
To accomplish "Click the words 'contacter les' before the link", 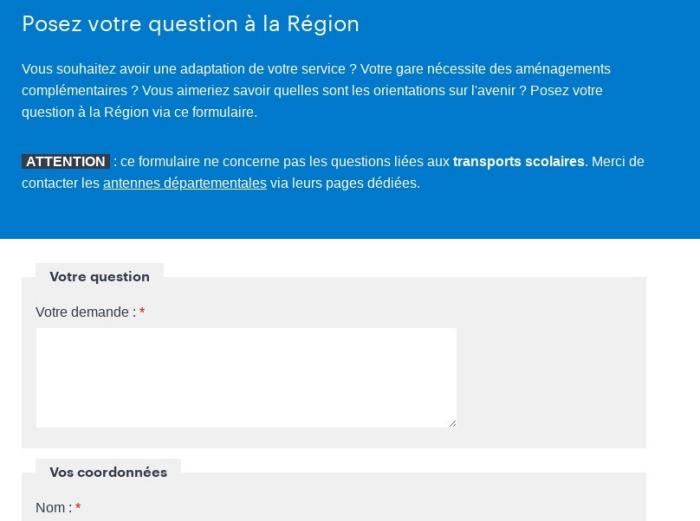I will (60, 183).
